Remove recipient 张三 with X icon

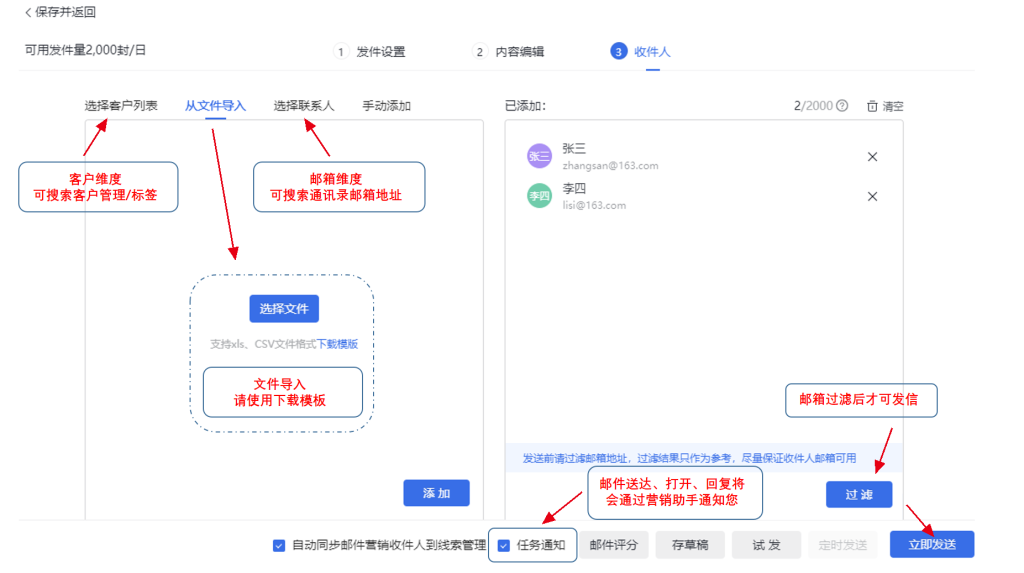coord(872,157)
